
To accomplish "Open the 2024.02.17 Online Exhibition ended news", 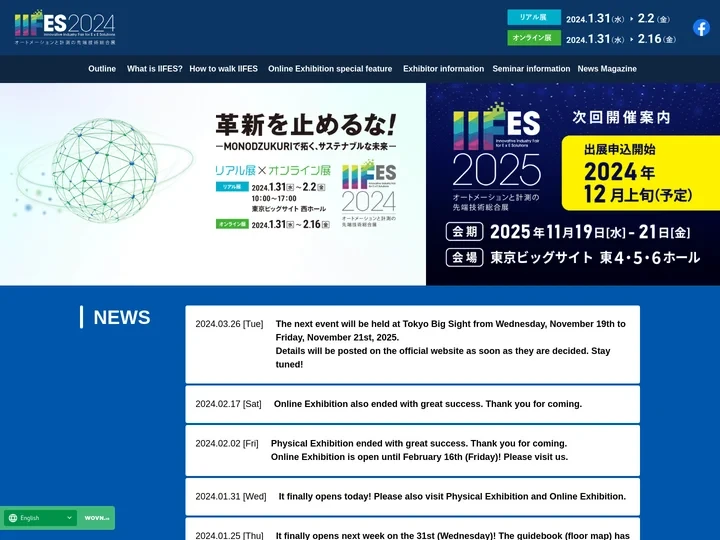I will tap(412, 404).
